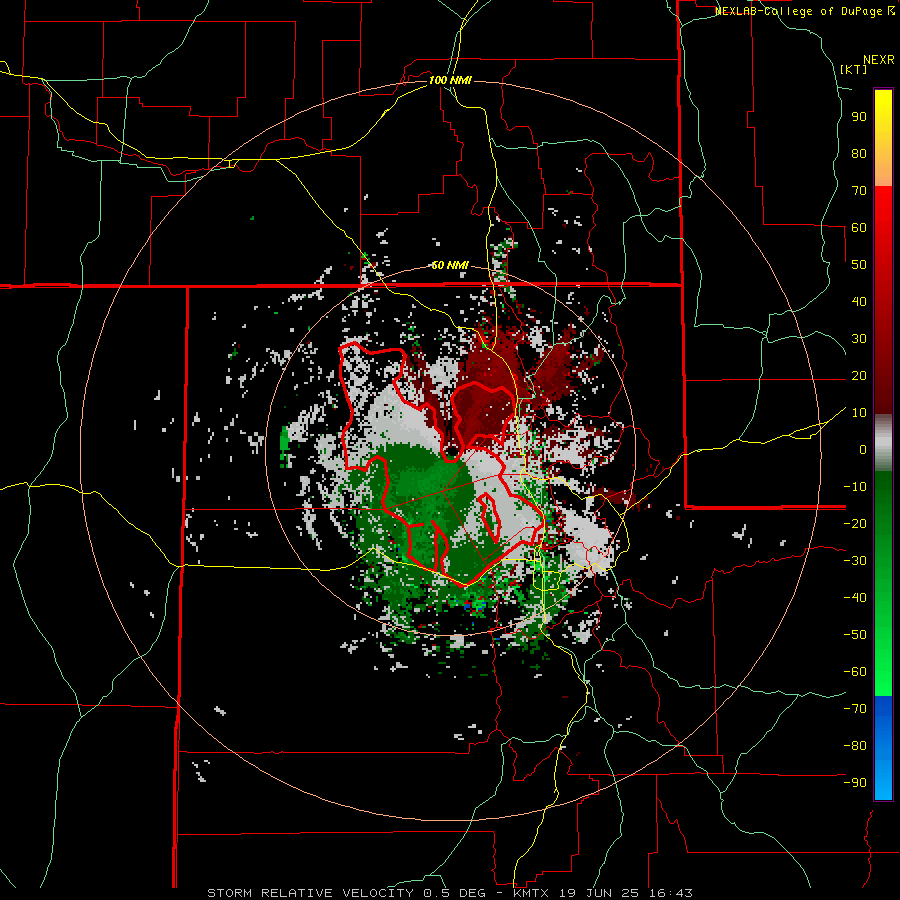
Task: Select the -30 value on the velocity scale
Action: [x=855, y=561]
